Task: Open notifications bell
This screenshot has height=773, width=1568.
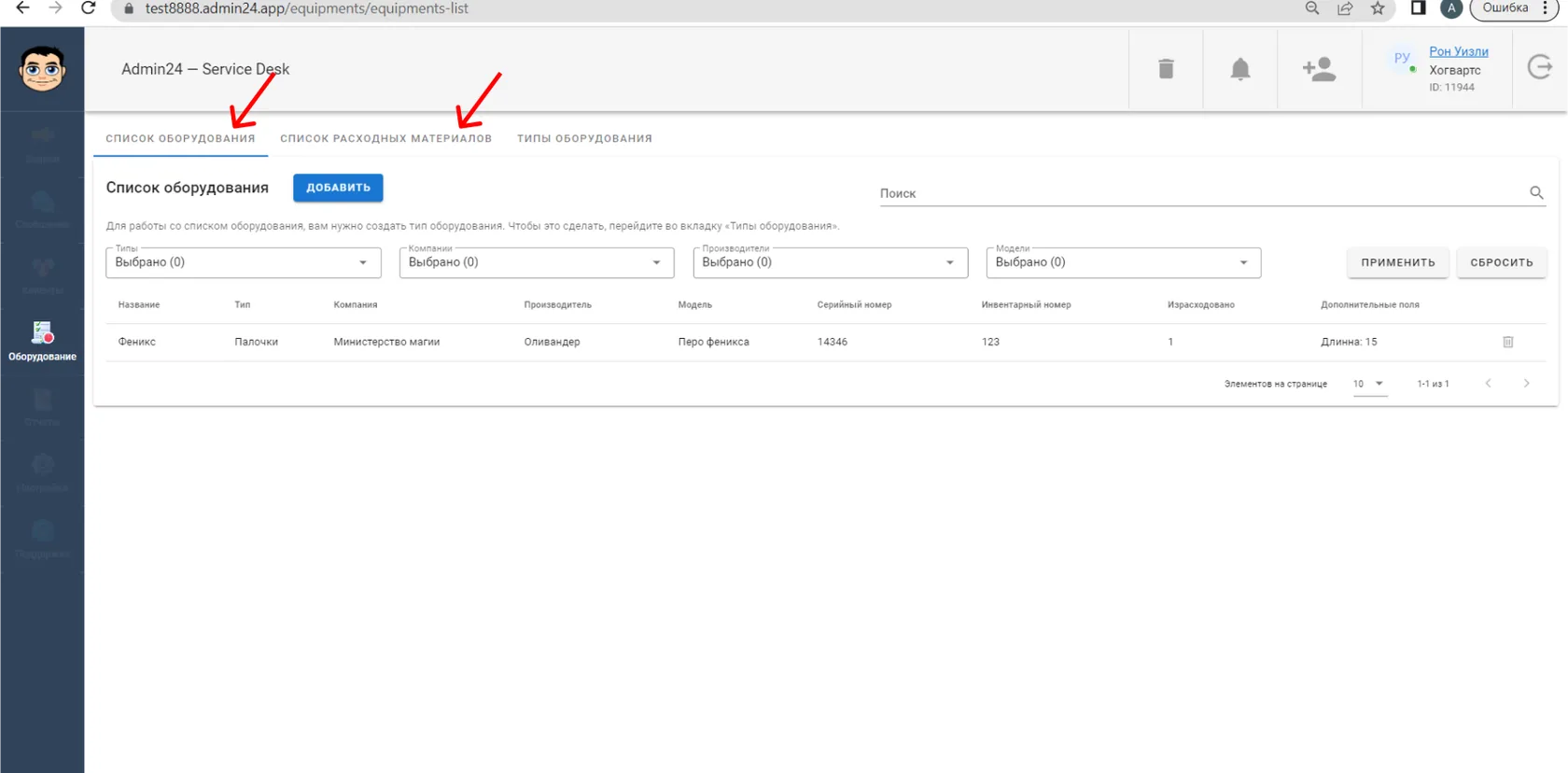Action: [x=1240, y=69]
